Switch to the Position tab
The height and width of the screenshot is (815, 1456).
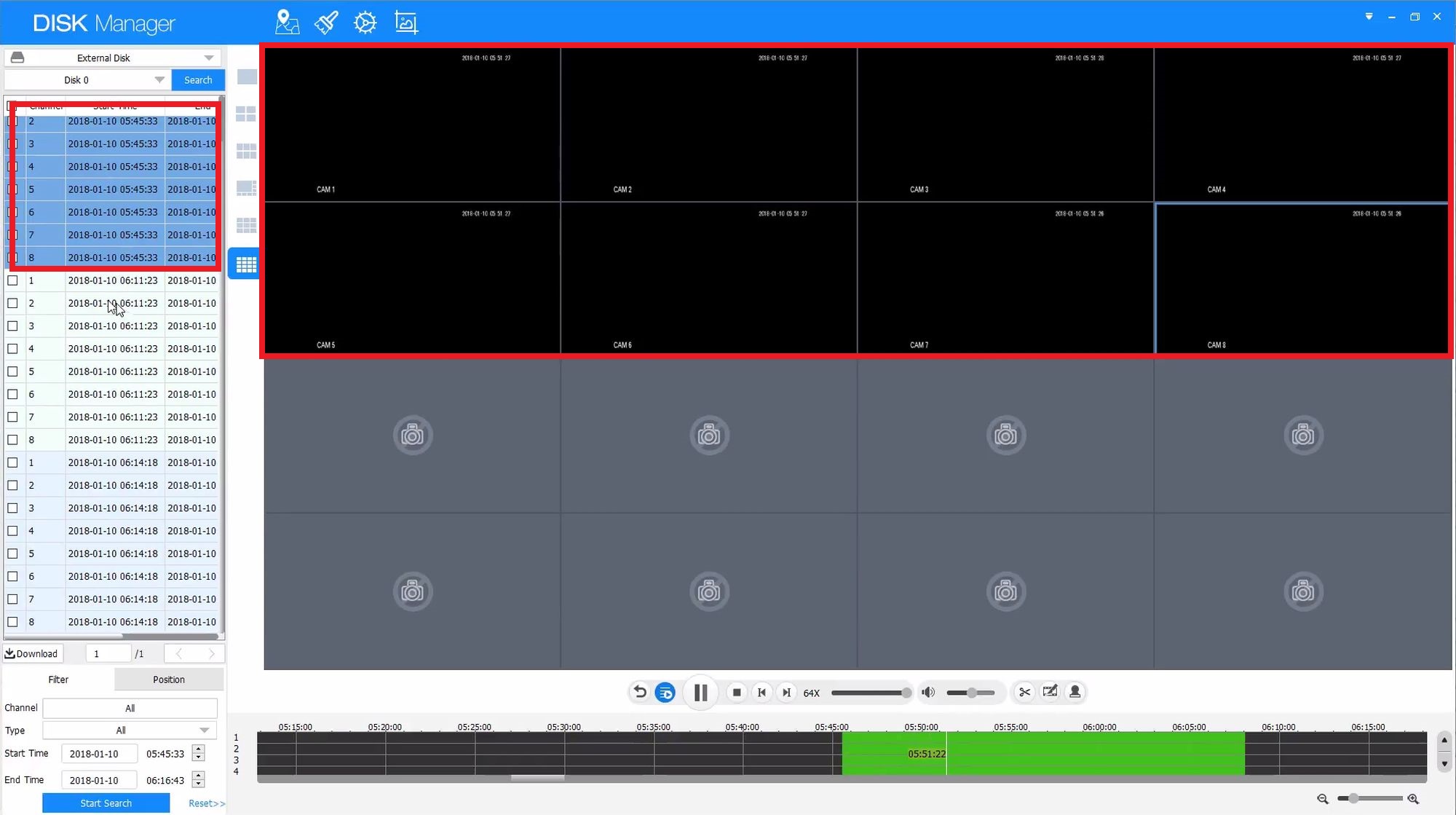coord(168,680)
